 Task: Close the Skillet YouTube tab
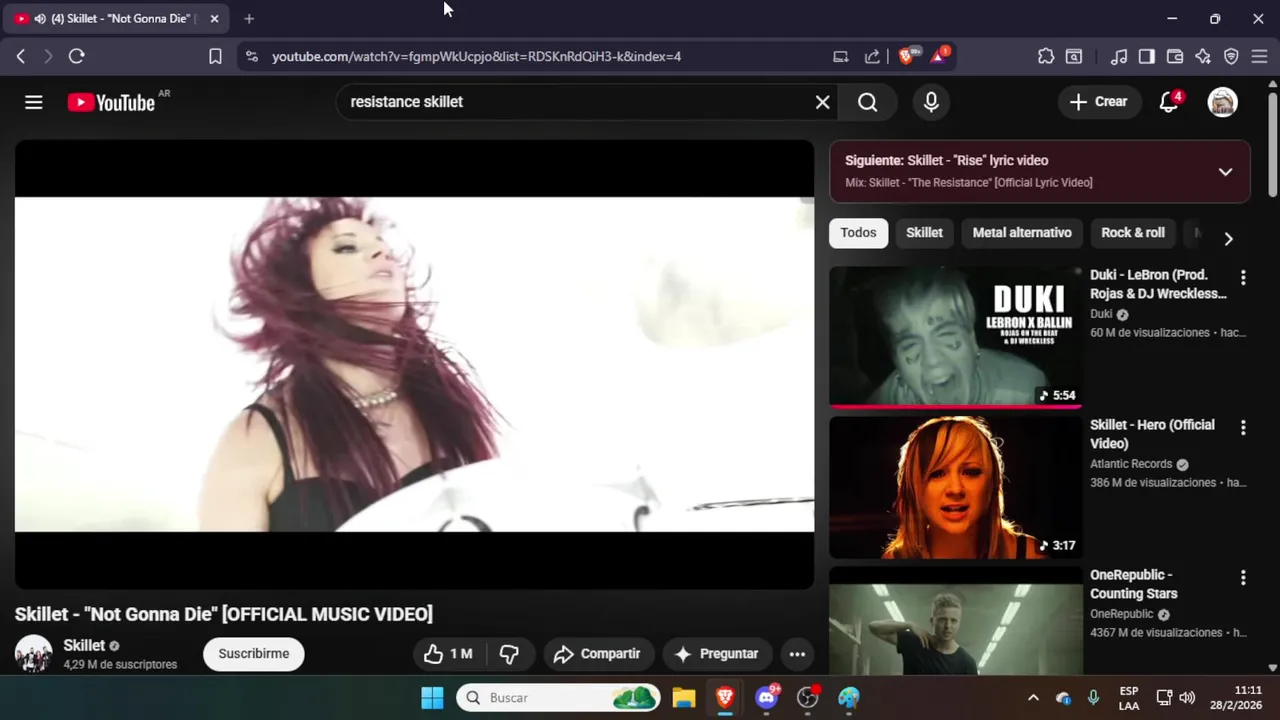[x=214, y=18]
